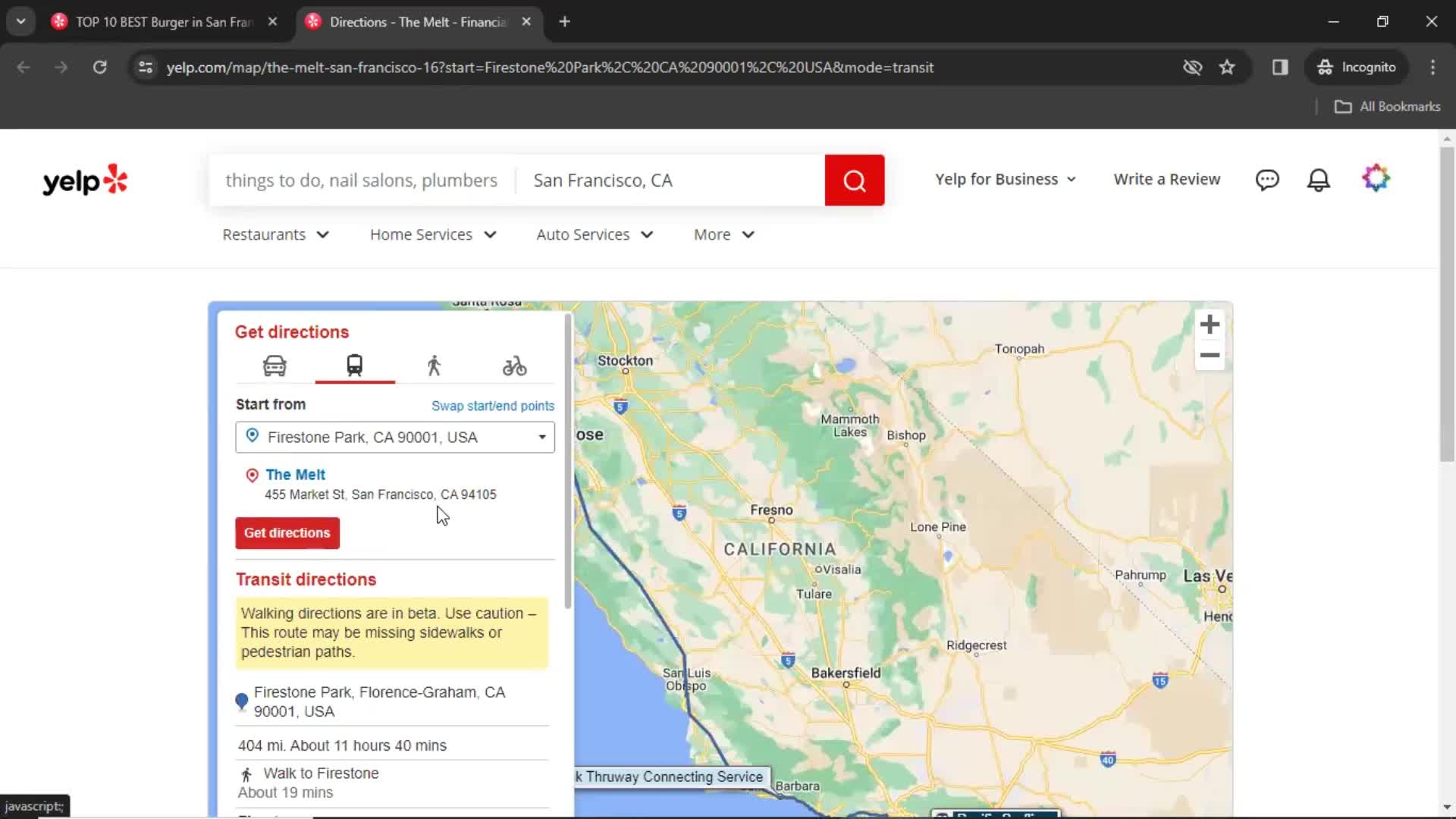Viewport: 1456px width, 819px height.
Task: Click the Start from address field
Action: click(394, 438)
